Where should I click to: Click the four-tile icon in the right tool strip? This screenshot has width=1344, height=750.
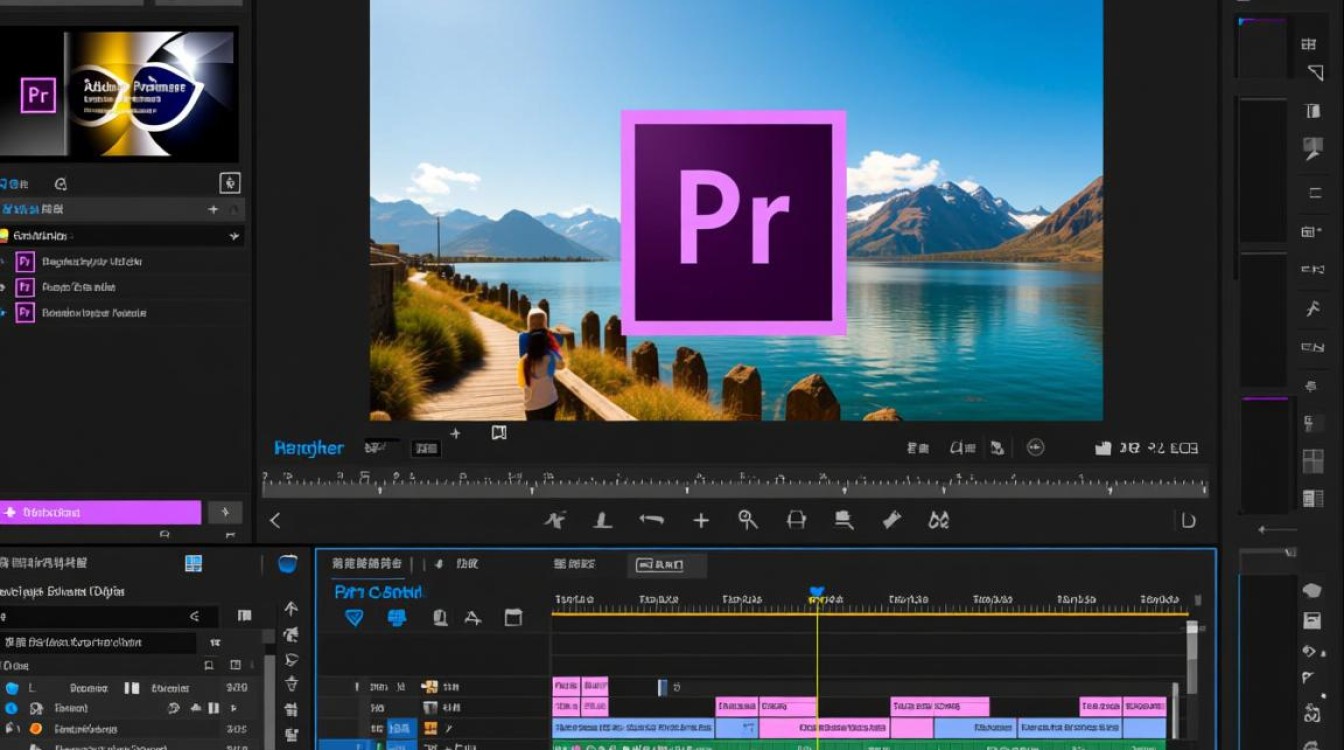click(x=1313, y=461)
